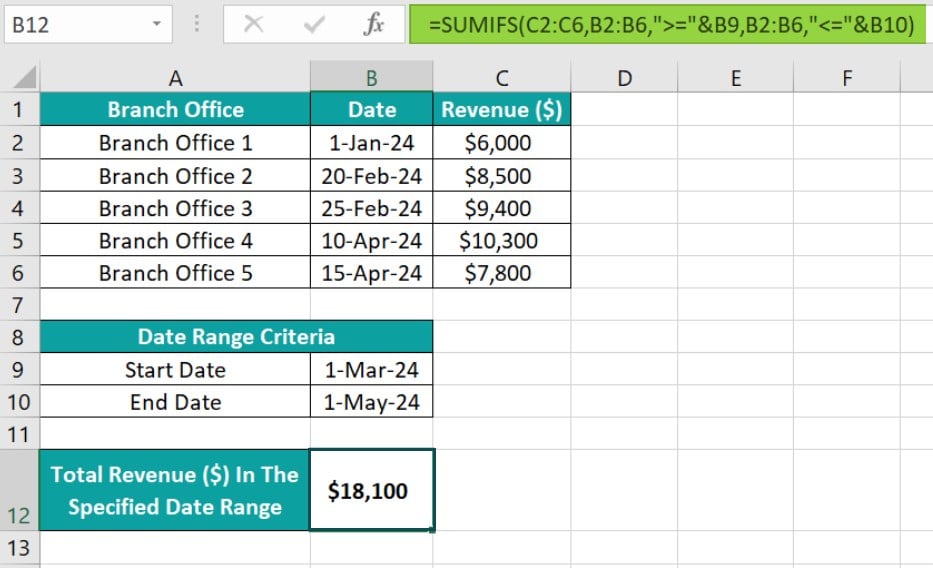The width and height of the screenshot is (933, 568).
Task: Select row 9 header
Action: pyautogui.click(x=19, y=369)
